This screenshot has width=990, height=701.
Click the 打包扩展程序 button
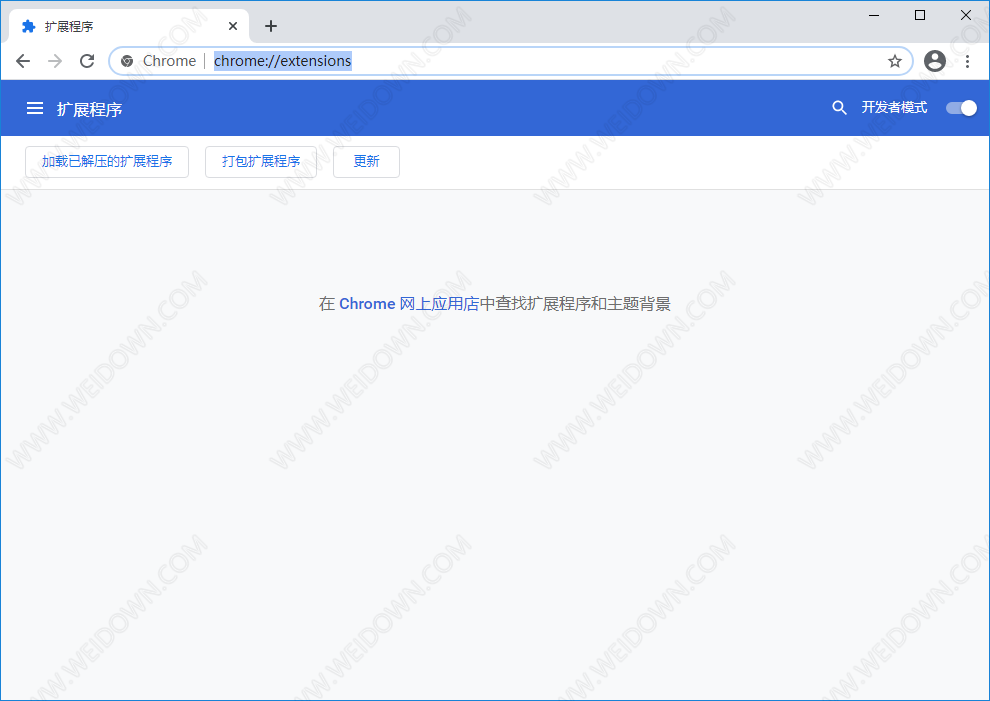click(x=261, y=162)
